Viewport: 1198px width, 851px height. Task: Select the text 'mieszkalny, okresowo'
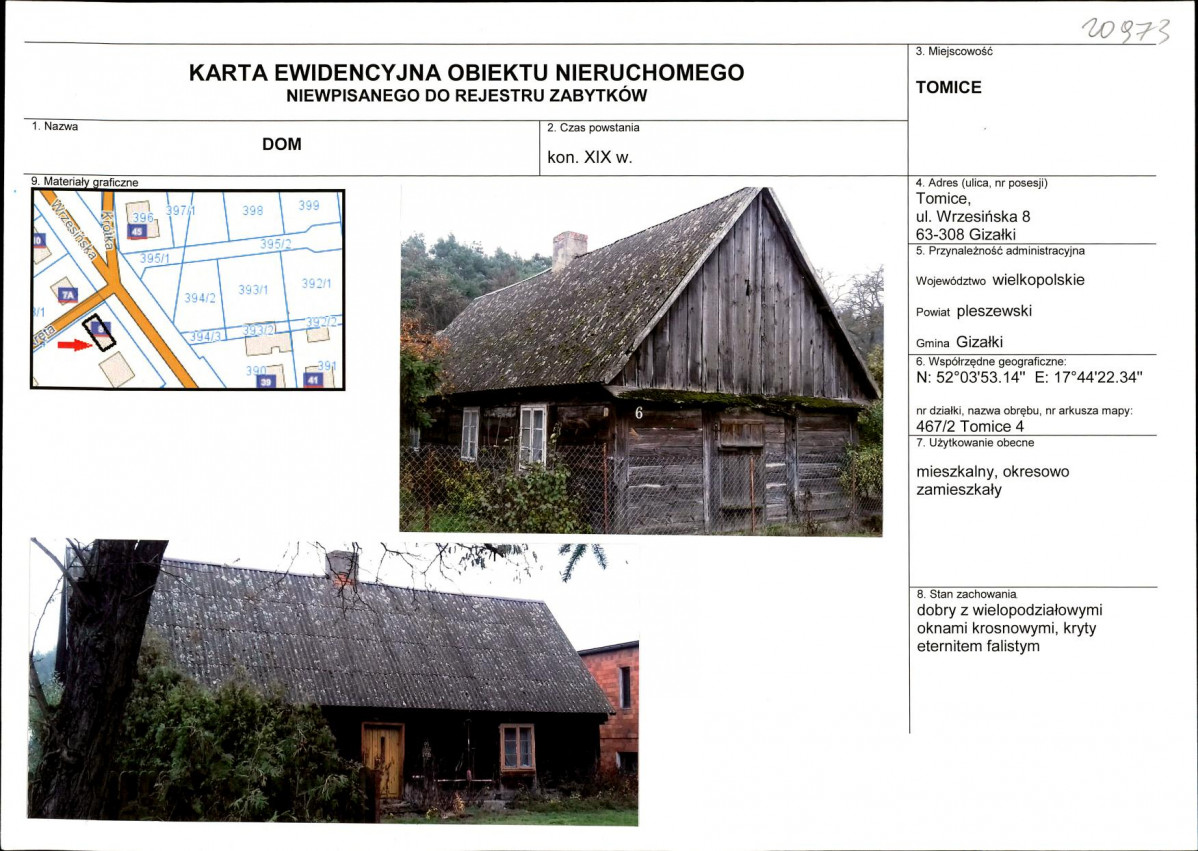(992, 472)
